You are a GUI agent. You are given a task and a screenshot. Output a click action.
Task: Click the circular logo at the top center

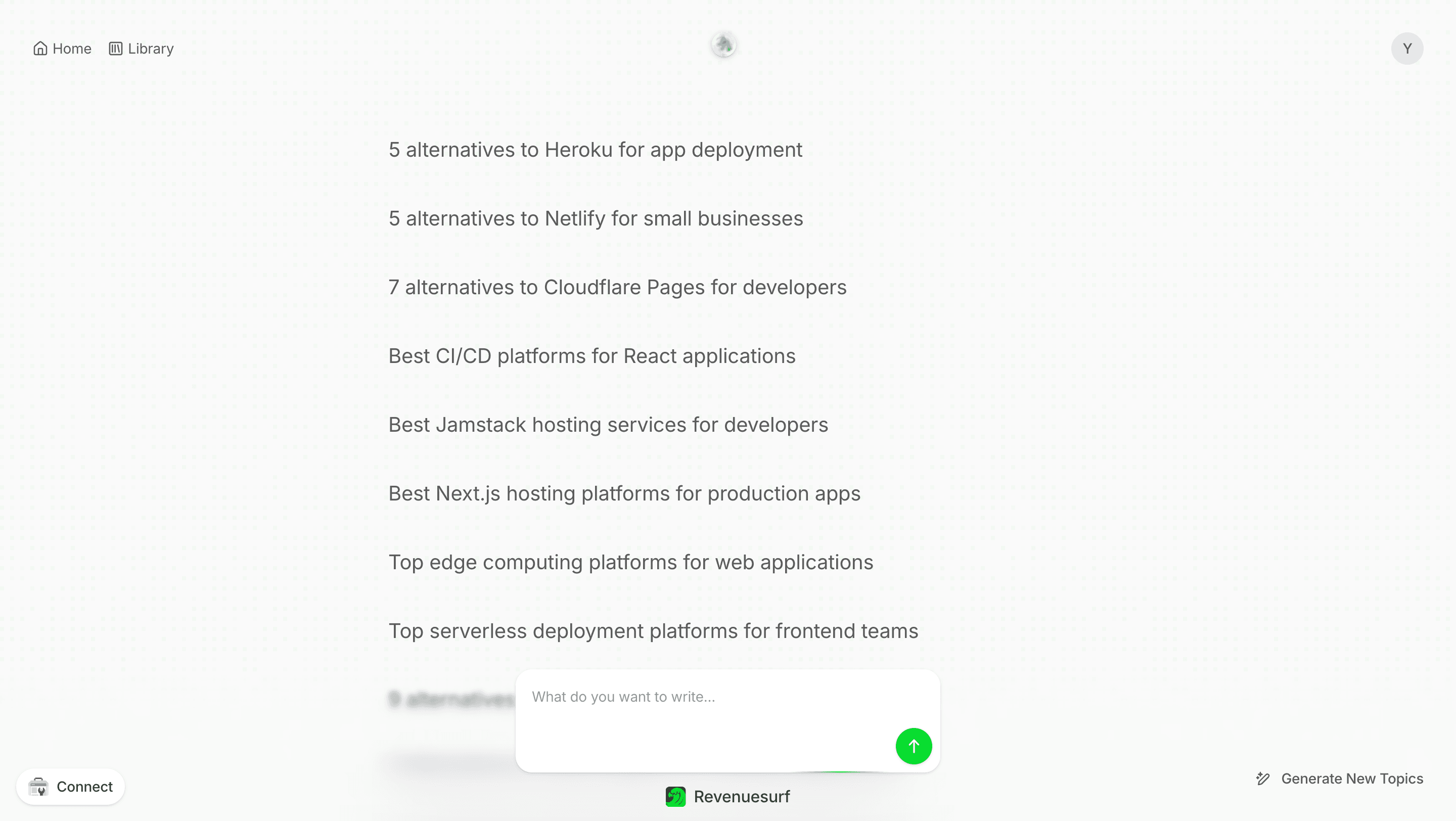coord(723,45)
